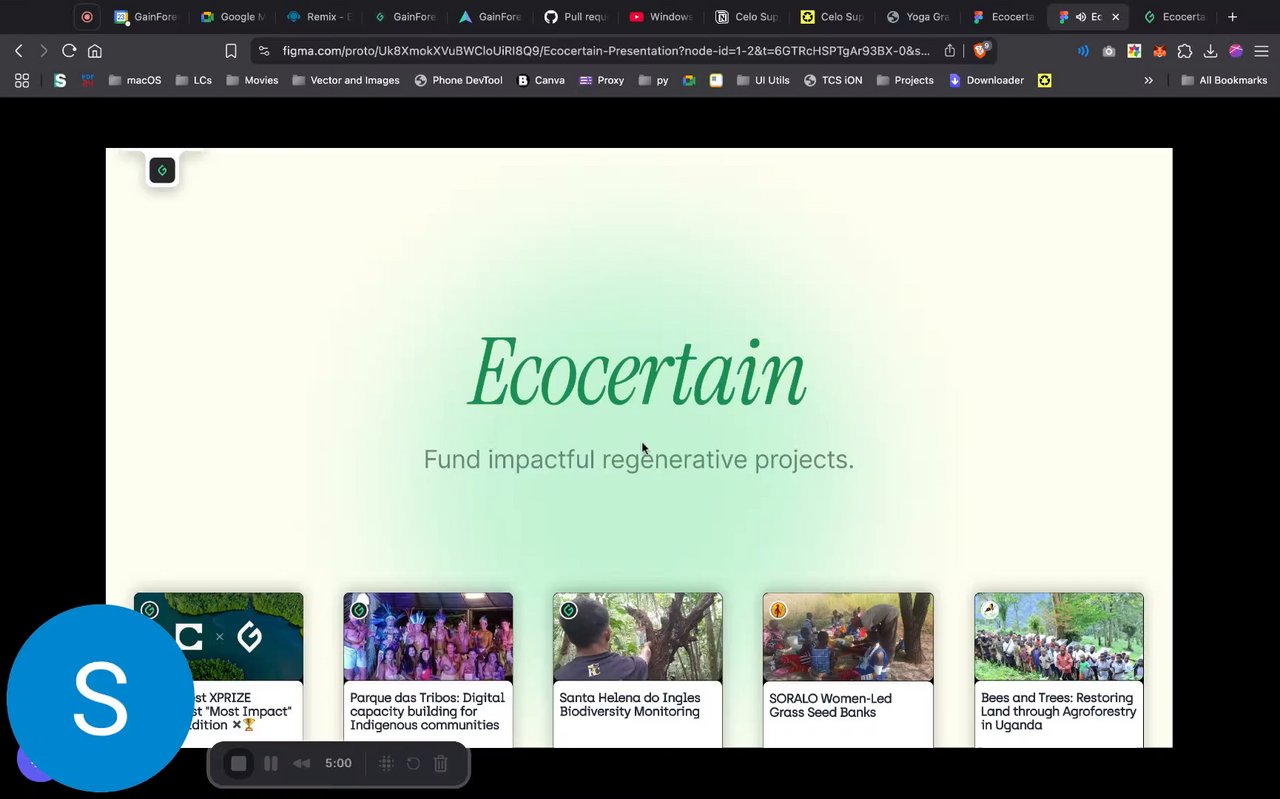Open the Vector and Images bookmarks folder
This screenshot has width=1280, height=799.
346,80
